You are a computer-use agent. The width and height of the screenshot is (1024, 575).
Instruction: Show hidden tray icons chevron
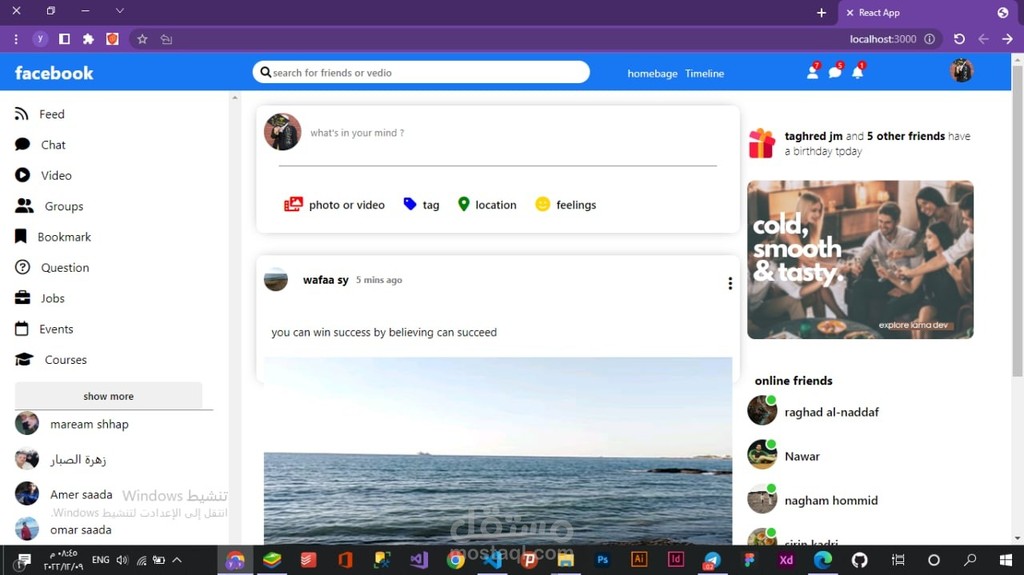[x=177, y=560]
